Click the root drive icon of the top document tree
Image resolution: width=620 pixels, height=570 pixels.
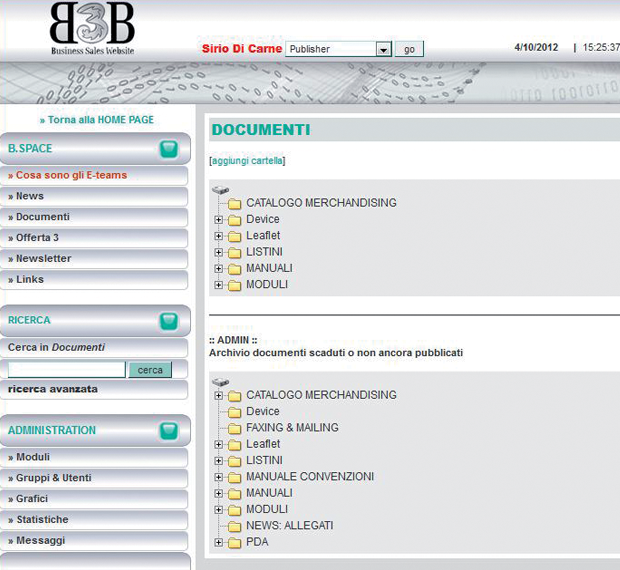(x=220, y=189)
